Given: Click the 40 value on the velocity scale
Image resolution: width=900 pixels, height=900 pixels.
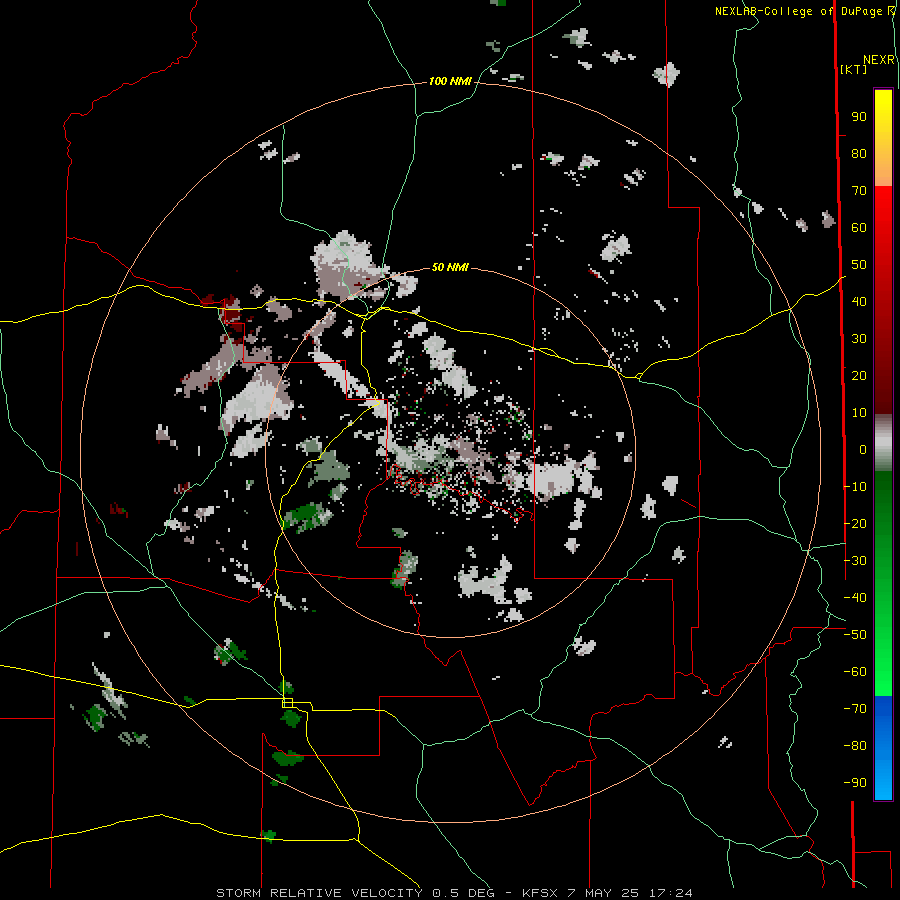Looking at the screenshot, I should pyautogui.click(x=859, y=302).
